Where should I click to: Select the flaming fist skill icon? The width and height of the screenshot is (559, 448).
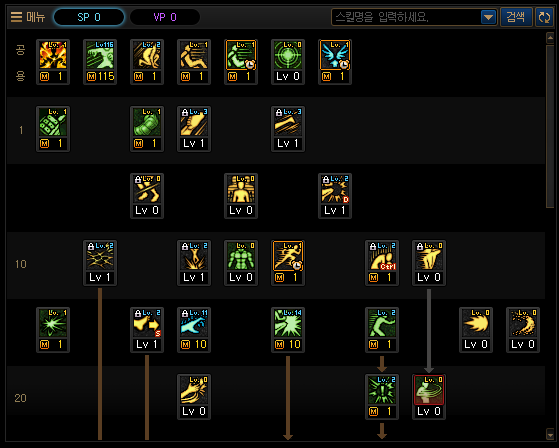[x=53, y=55]
